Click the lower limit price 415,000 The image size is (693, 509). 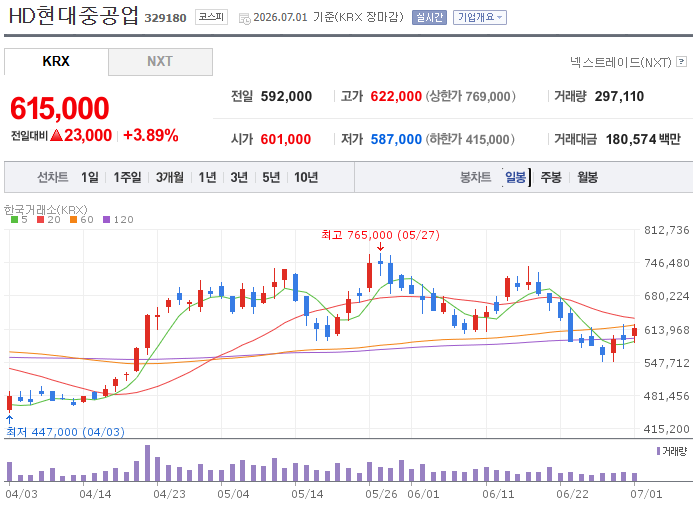pos(488,140)
